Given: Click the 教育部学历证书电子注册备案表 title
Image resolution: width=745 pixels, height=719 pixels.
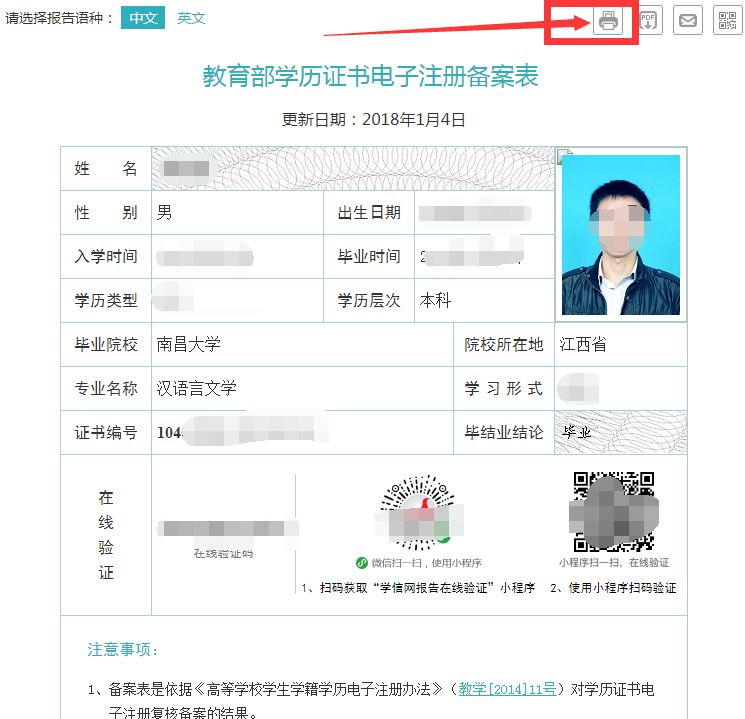Looking at the screenshot, I should point(371,77).
